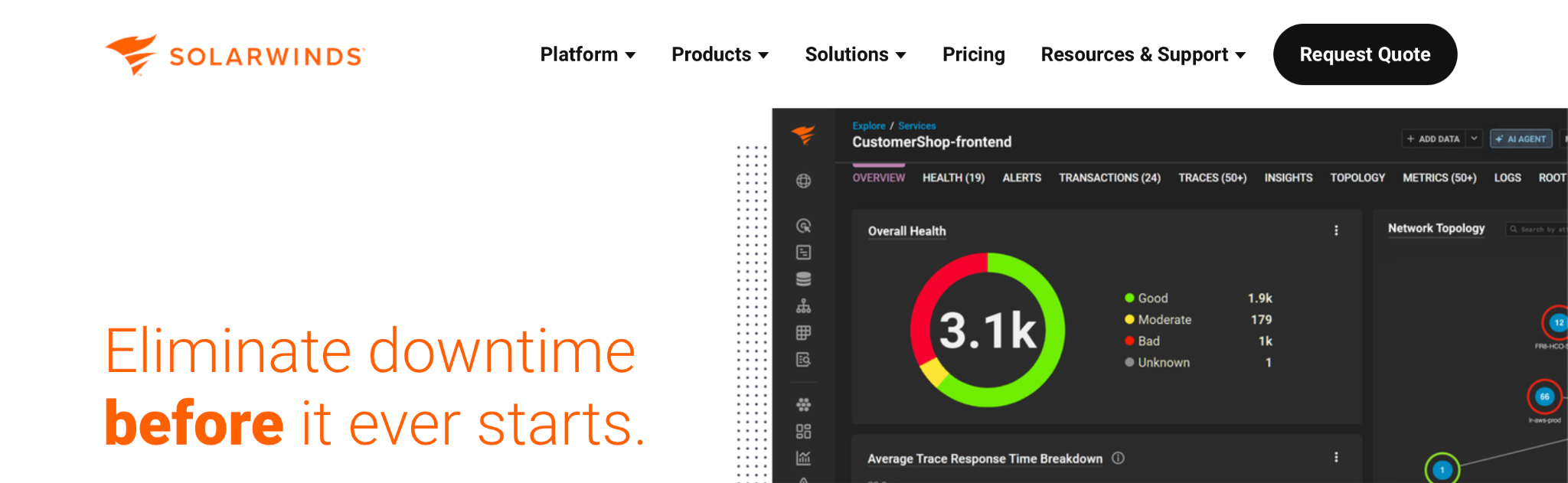Switch to the OVERVIEW tab
1568x483 pixels.
point(878,178)
